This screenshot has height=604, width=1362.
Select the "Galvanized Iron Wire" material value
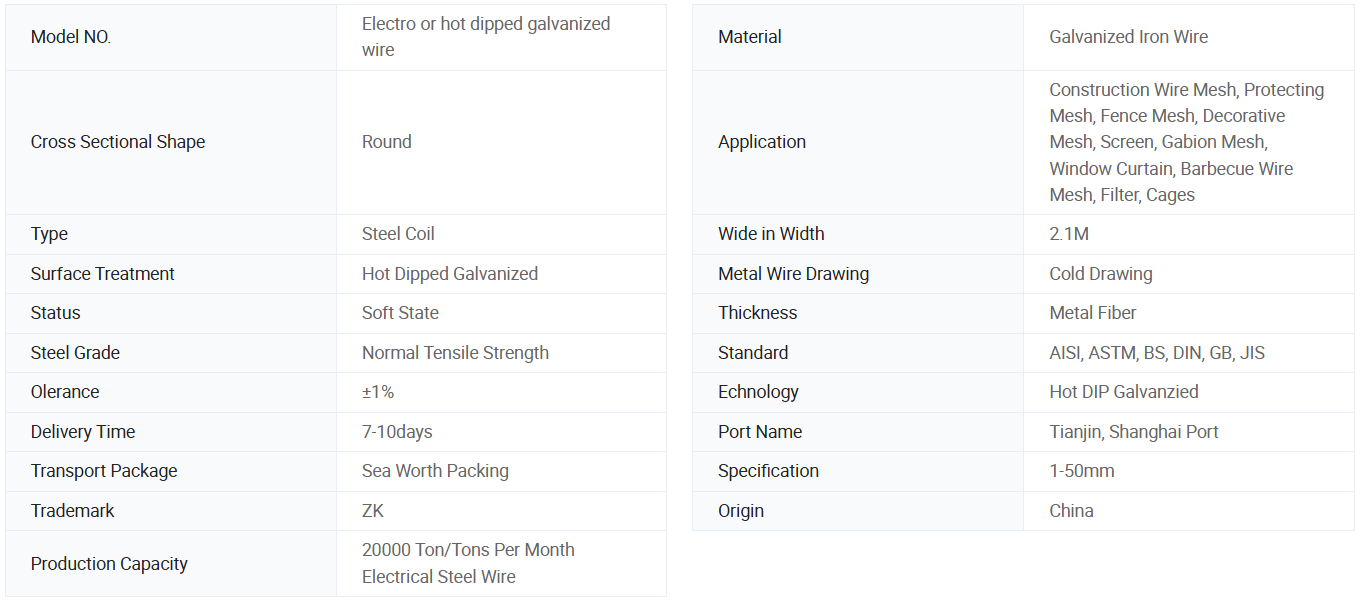[1128, 37]
